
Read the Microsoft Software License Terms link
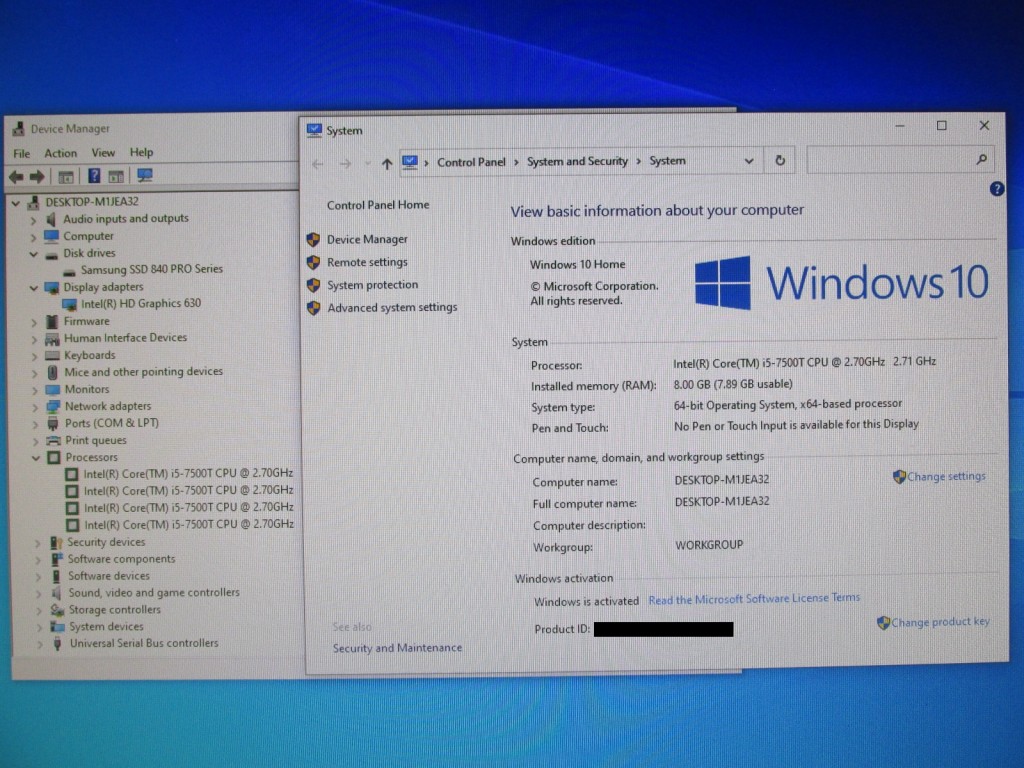click(x=754, y=598)
